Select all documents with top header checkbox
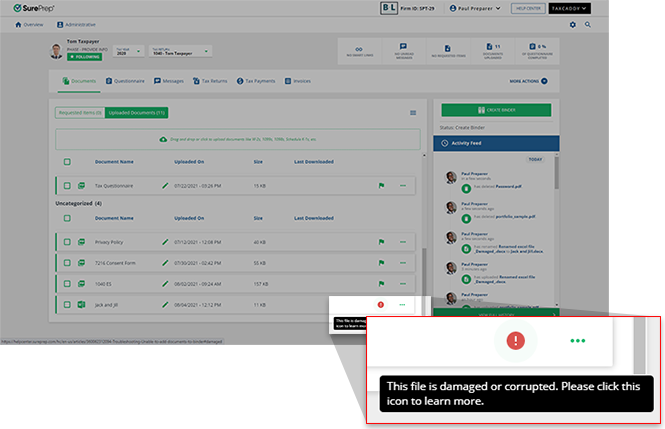Viewport: 665px width, 429px height. click(x=67, y=162)
